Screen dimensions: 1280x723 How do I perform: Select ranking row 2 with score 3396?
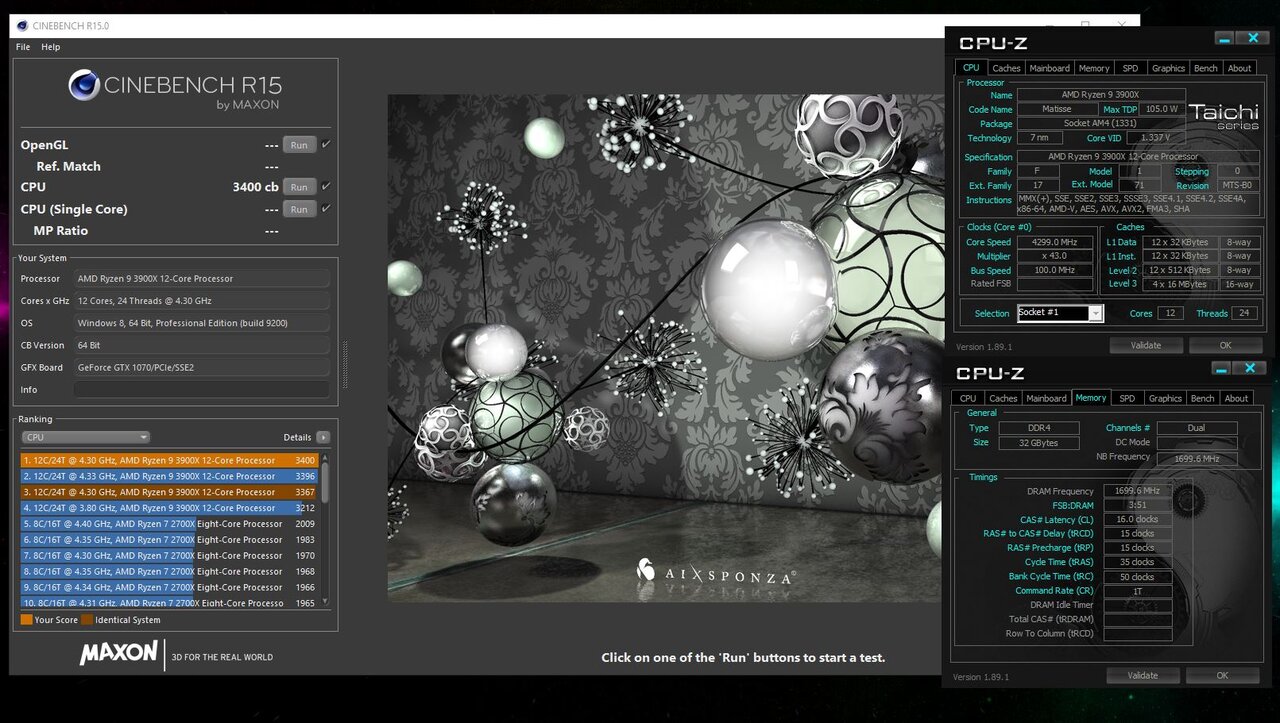[170, 476]
